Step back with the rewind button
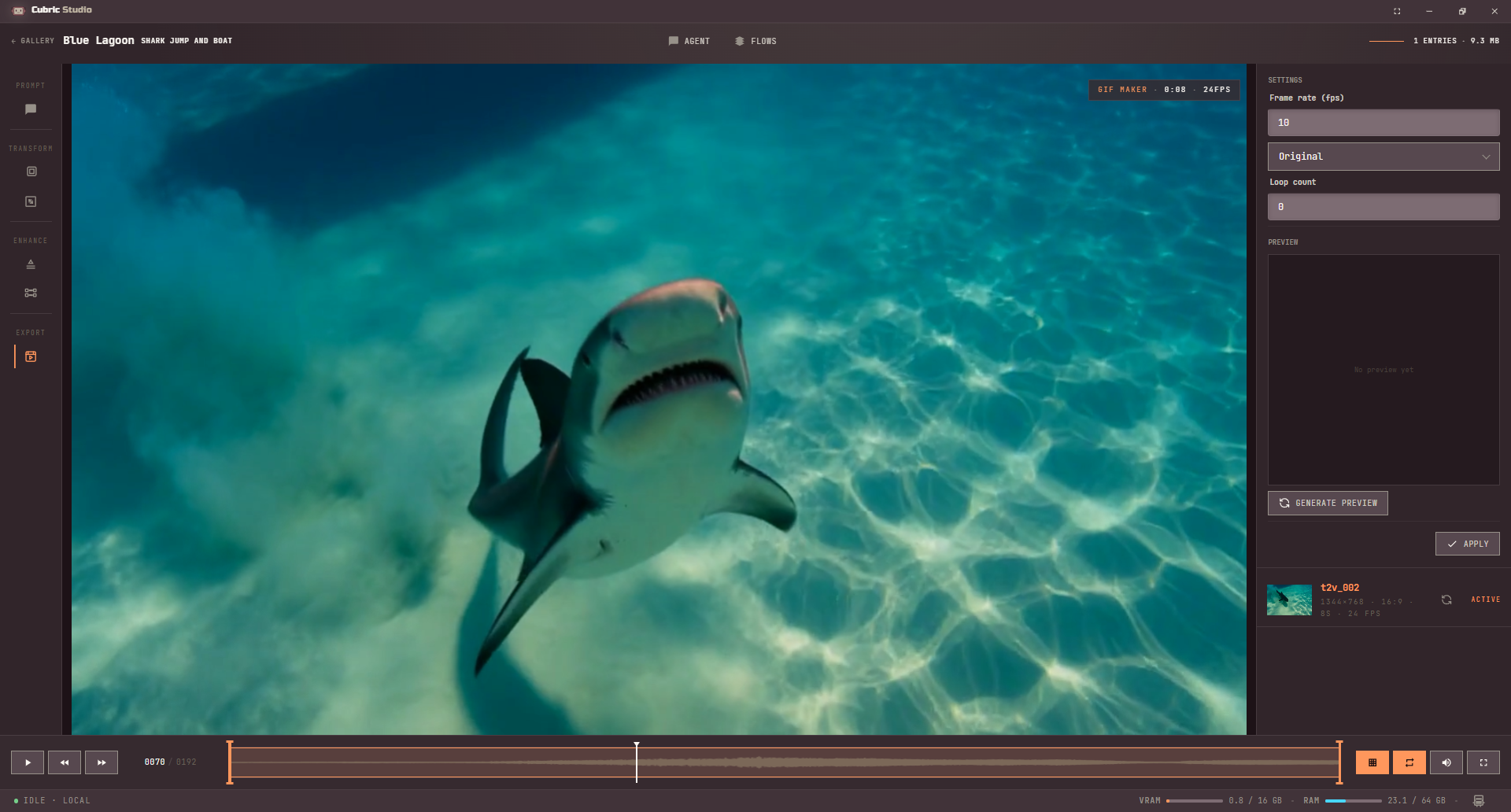1511x812 pixels. [65, 762]
